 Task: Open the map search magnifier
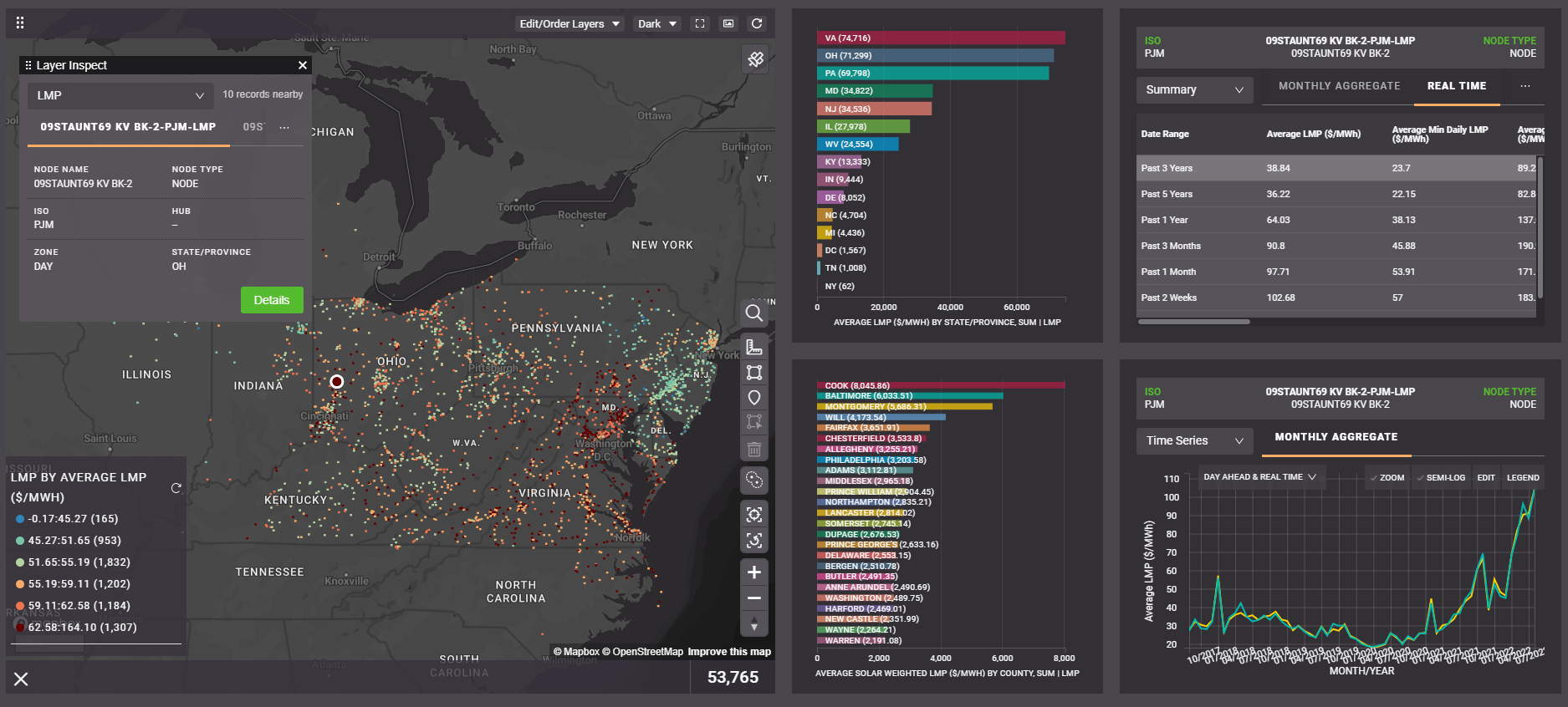753,313
